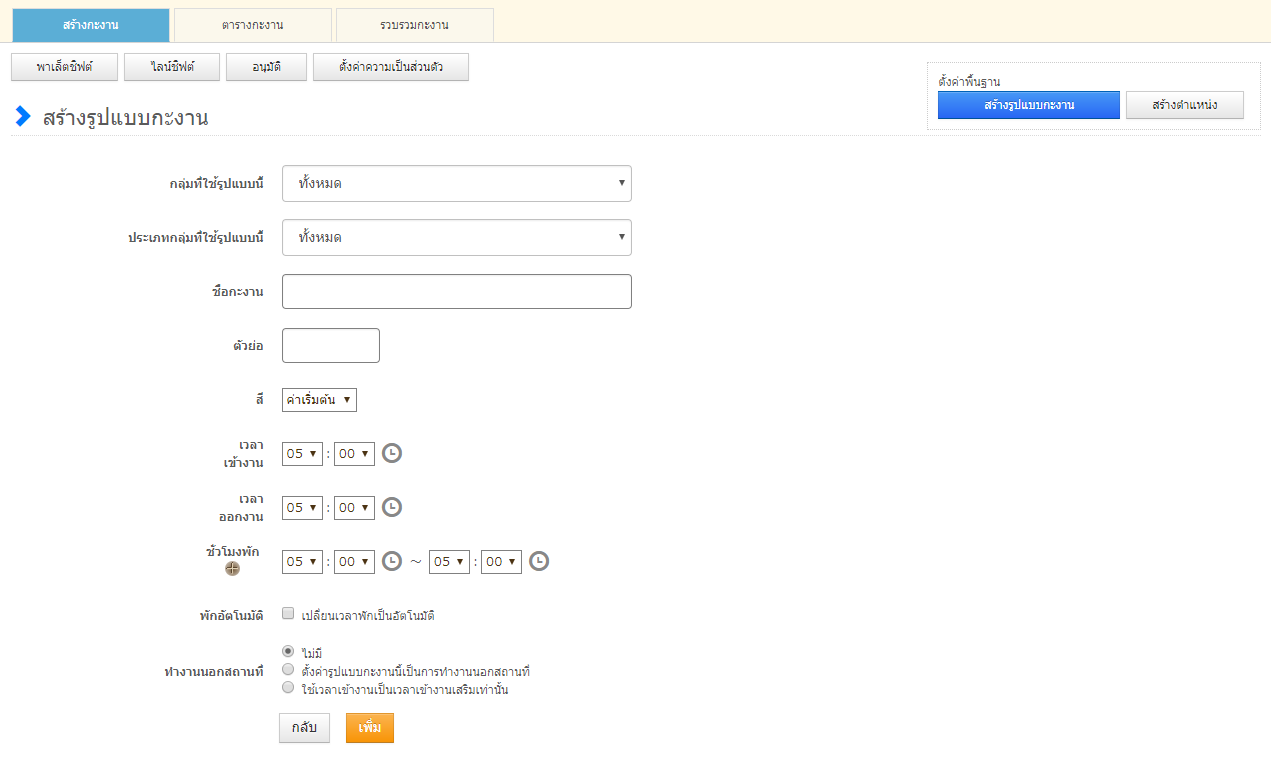Image resolution: width=1271 pixels, height=773 pixels.
Task: Add another break row with plus icon
Action: [232, 569]
